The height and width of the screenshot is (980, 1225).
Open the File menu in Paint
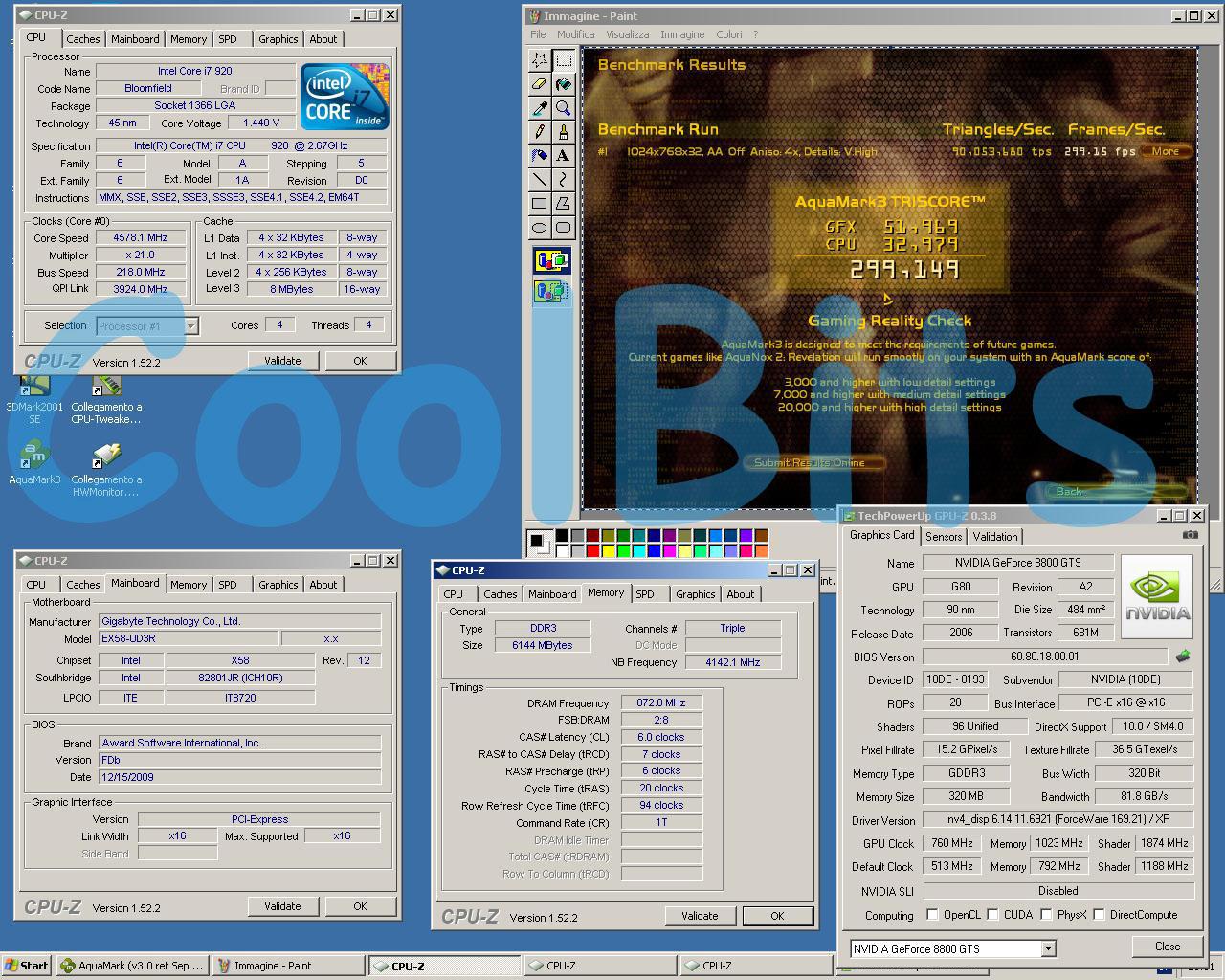(539, 34)
